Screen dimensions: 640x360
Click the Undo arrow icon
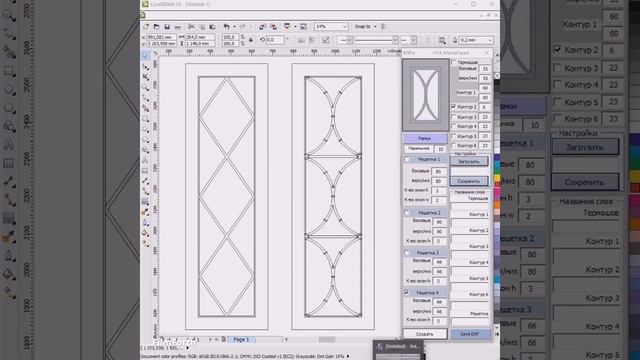(x=226, y=27)
